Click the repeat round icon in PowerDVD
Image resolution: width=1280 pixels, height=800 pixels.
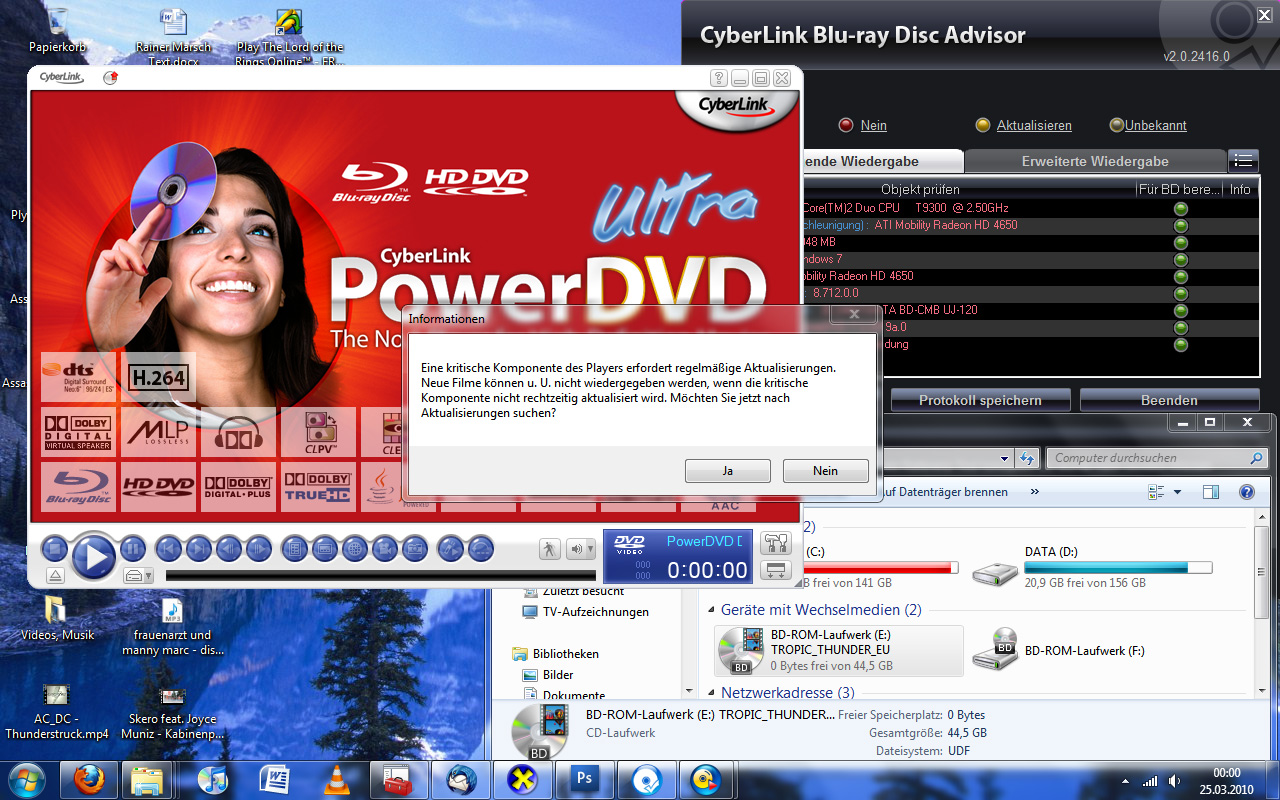point(481,548)
